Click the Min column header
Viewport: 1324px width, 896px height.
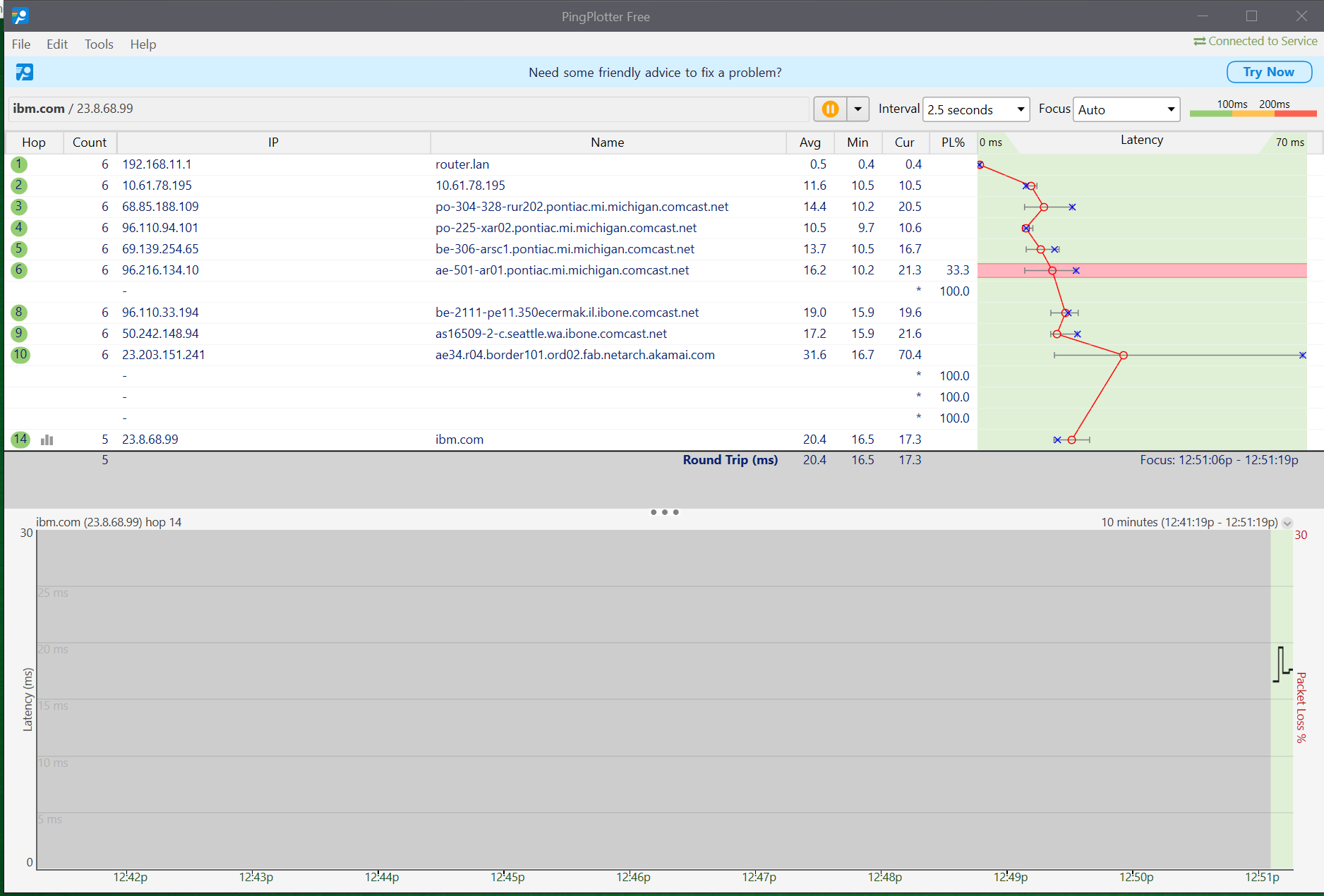click(x=857, y=143)
